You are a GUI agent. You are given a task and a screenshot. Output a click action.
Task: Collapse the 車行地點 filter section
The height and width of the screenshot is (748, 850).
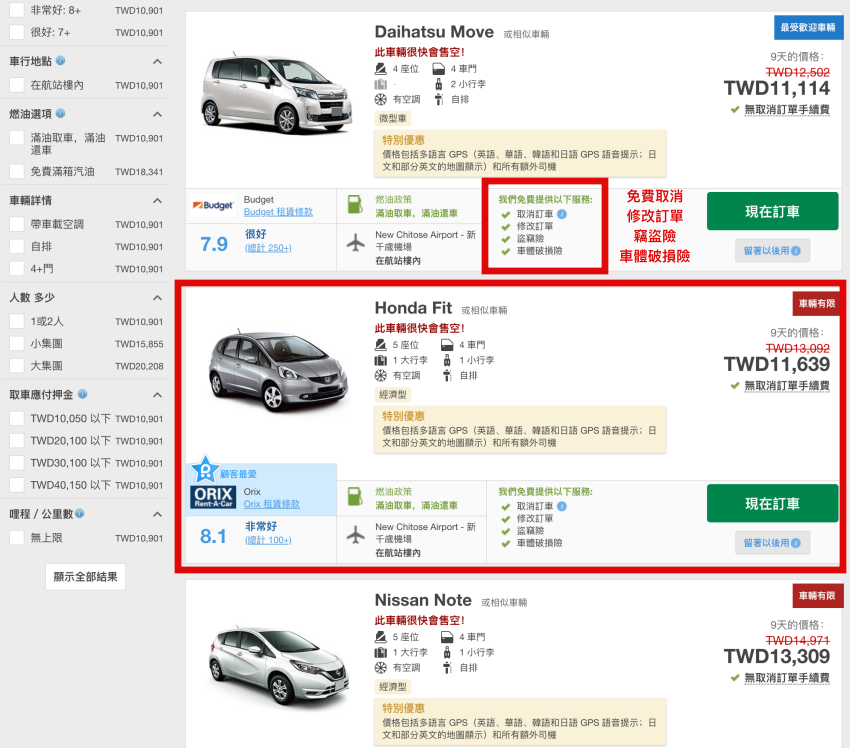click(157, 61)
